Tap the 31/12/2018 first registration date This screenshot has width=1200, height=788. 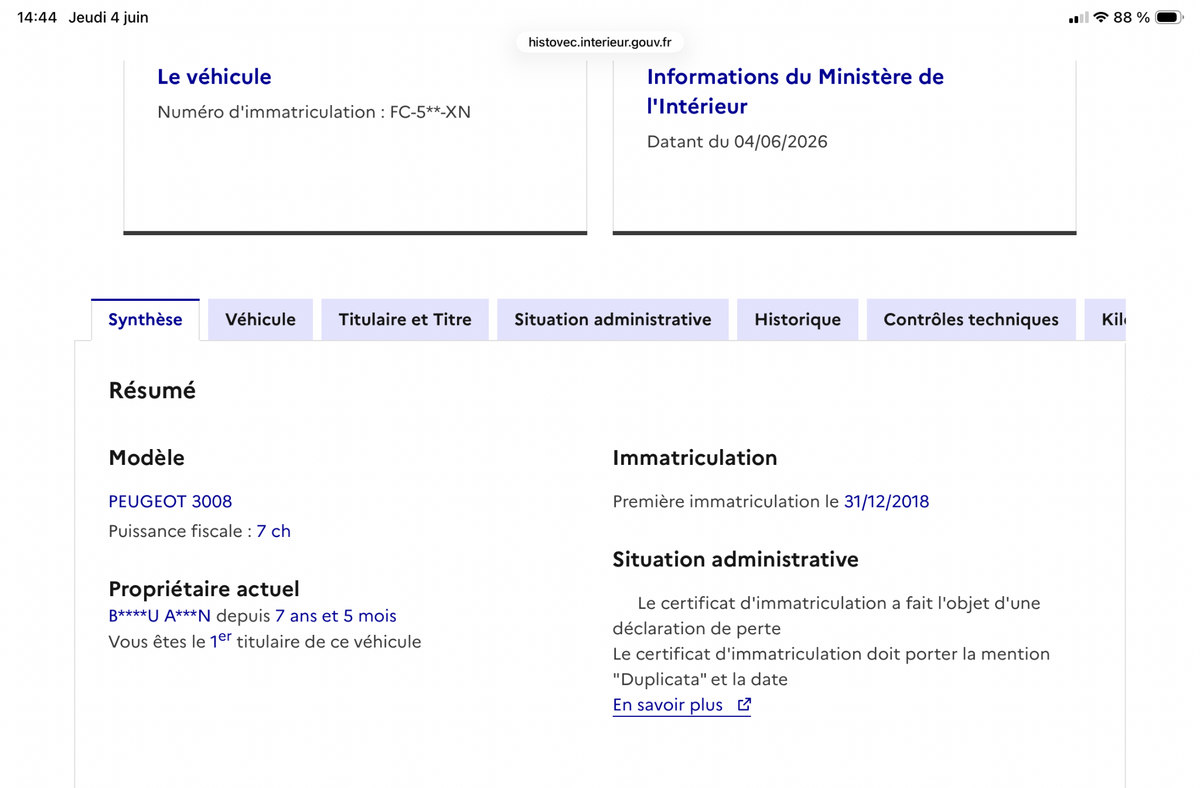point(886,501)
